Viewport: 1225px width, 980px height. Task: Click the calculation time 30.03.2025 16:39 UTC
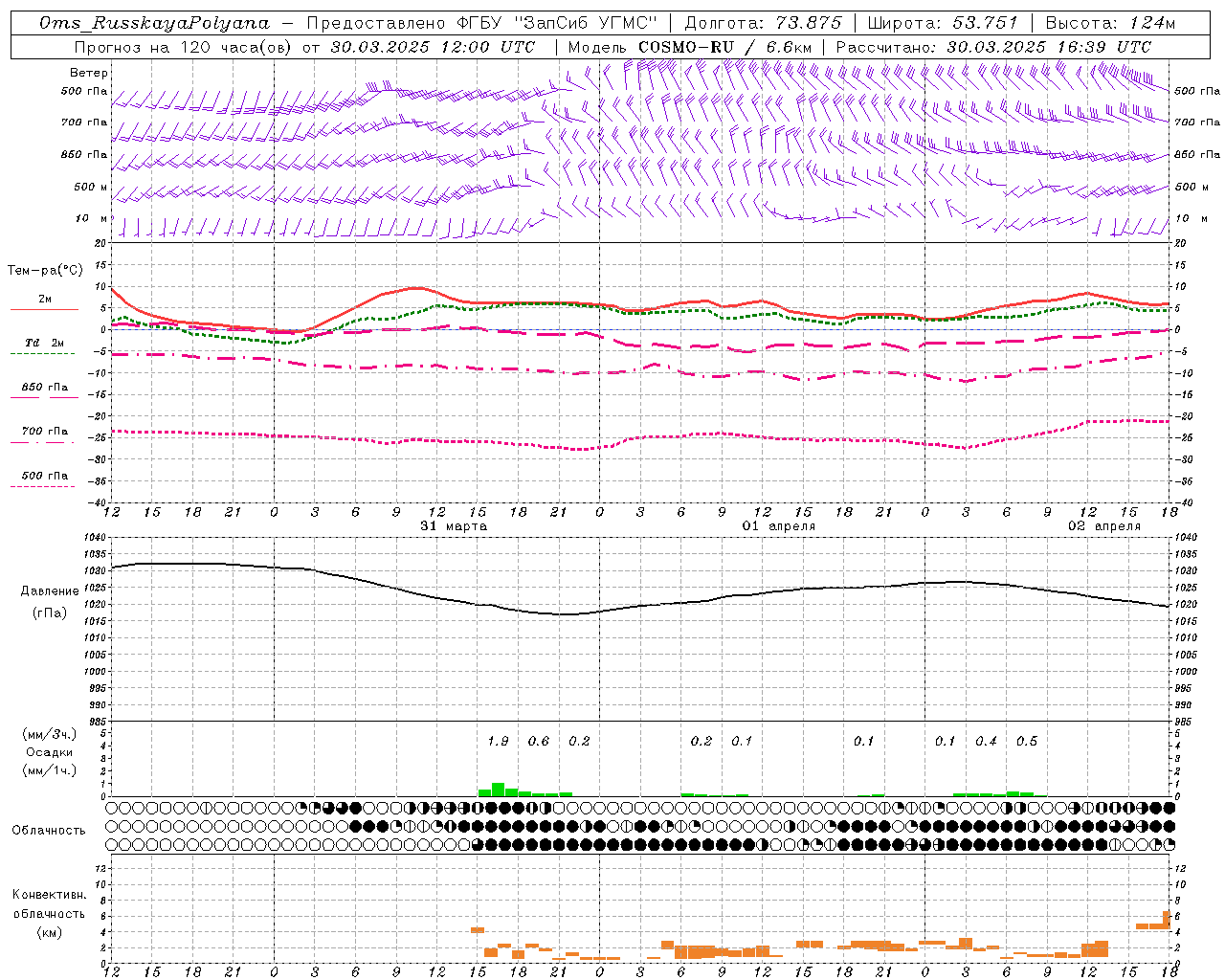1049,46
